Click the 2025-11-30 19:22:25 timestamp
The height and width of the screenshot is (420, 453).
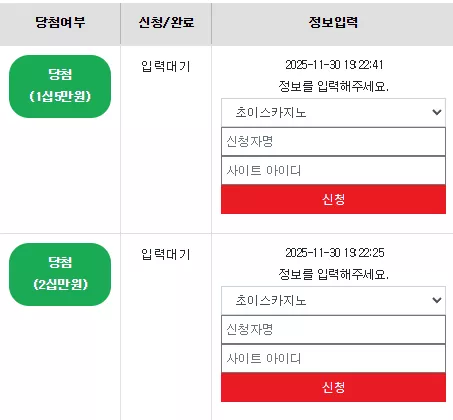coord(335,253)
